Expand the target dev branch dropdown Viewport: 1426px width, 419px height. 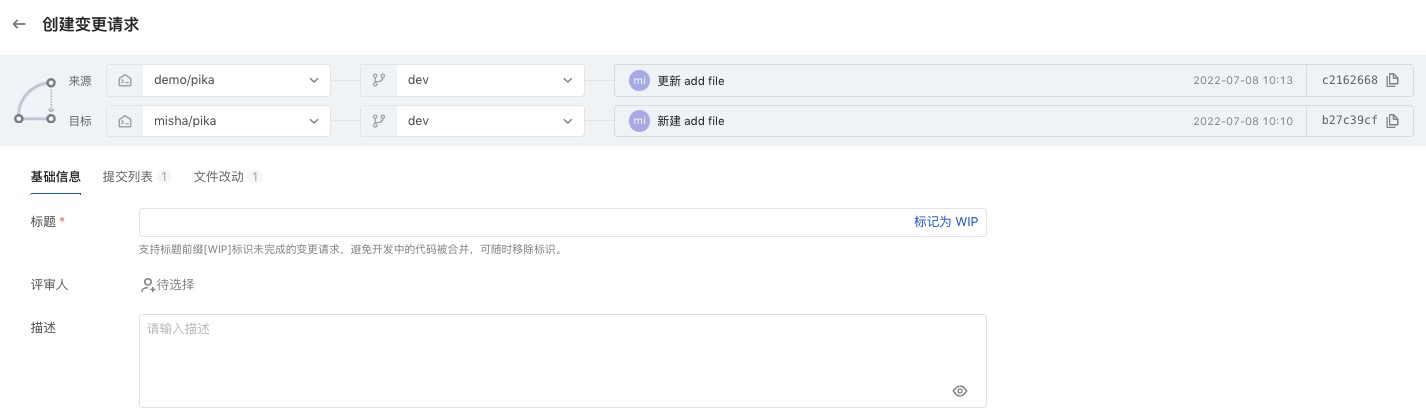click(490, 121)
